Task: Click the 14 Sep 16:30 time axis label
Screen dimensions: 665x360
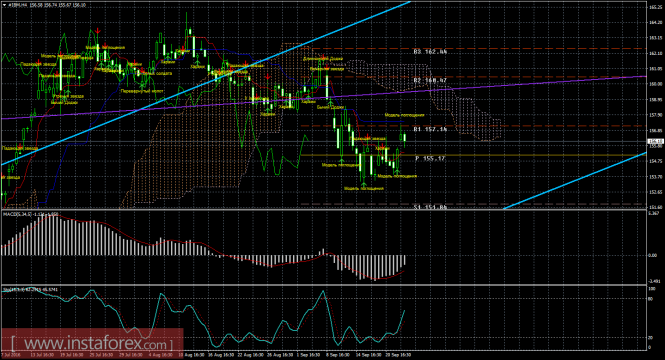Action: [x=368, y=354]
